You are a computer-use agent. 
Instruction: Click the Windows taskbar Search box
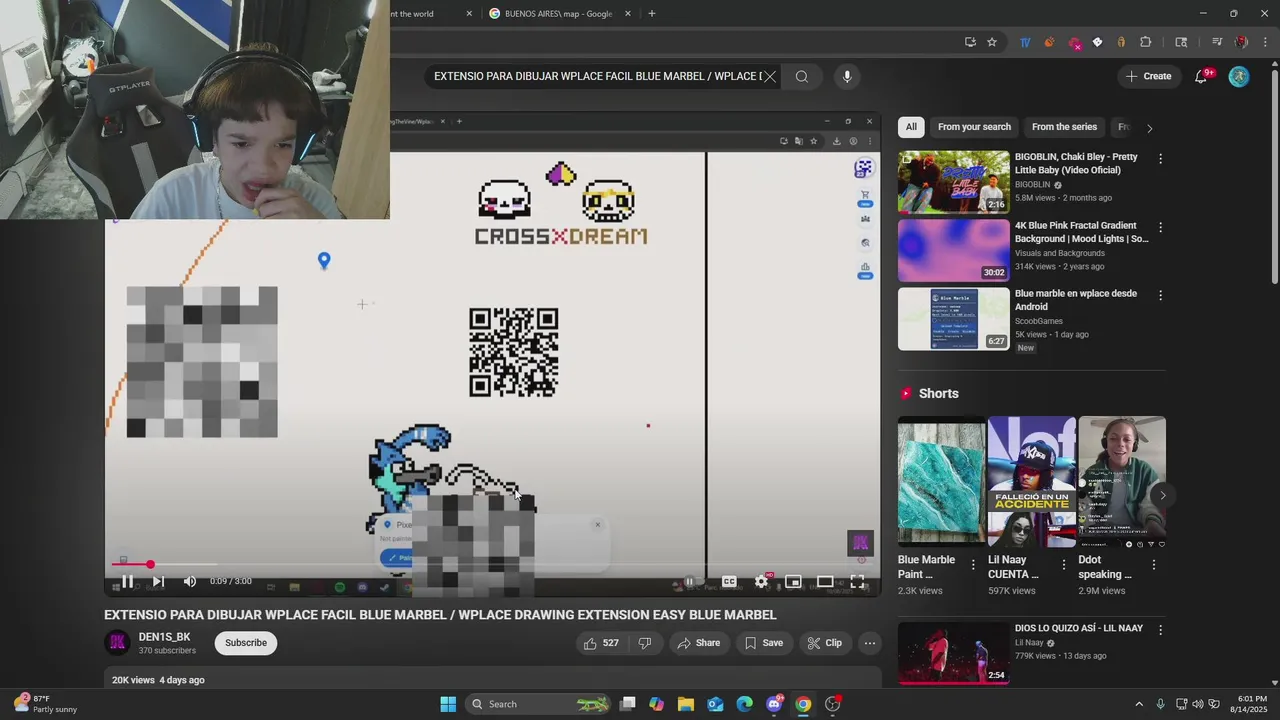[540, 704]
